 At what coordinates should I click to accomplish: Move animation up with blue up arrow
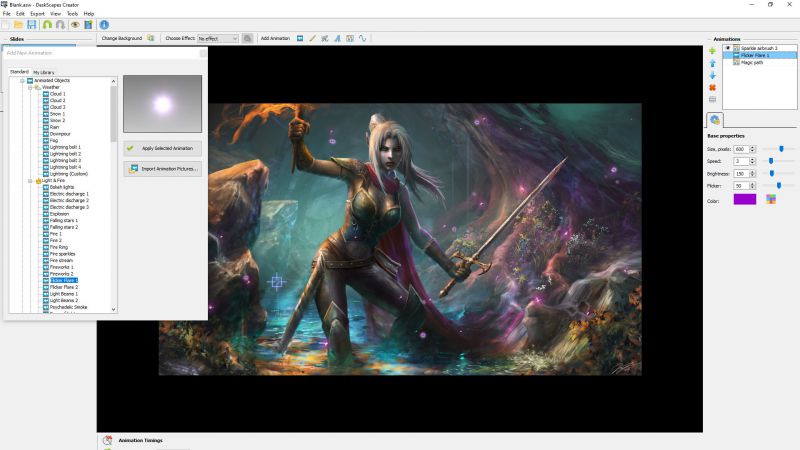coord(712,63)
